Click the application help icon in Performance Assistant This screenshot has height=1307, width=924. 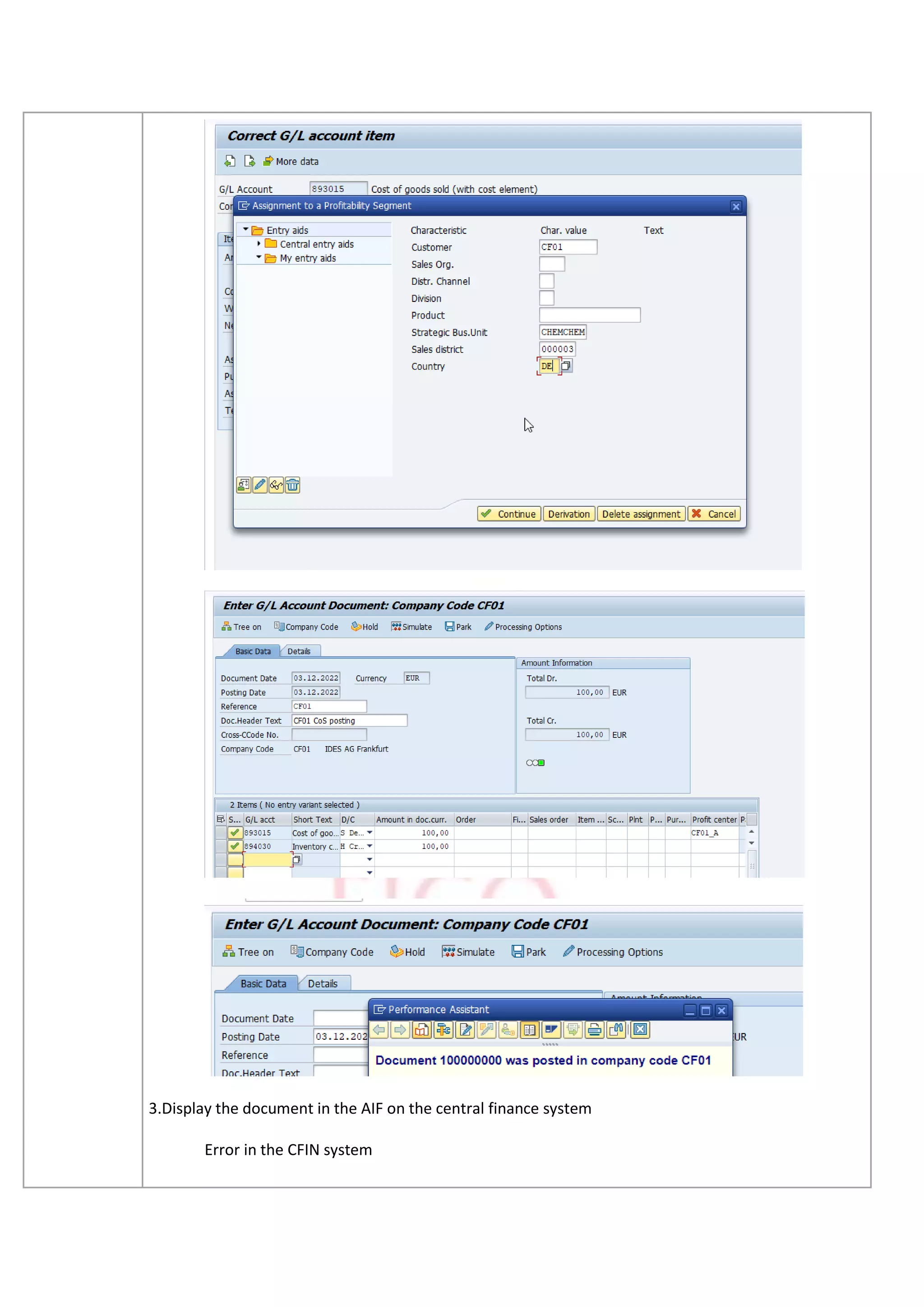(421, 1030)
